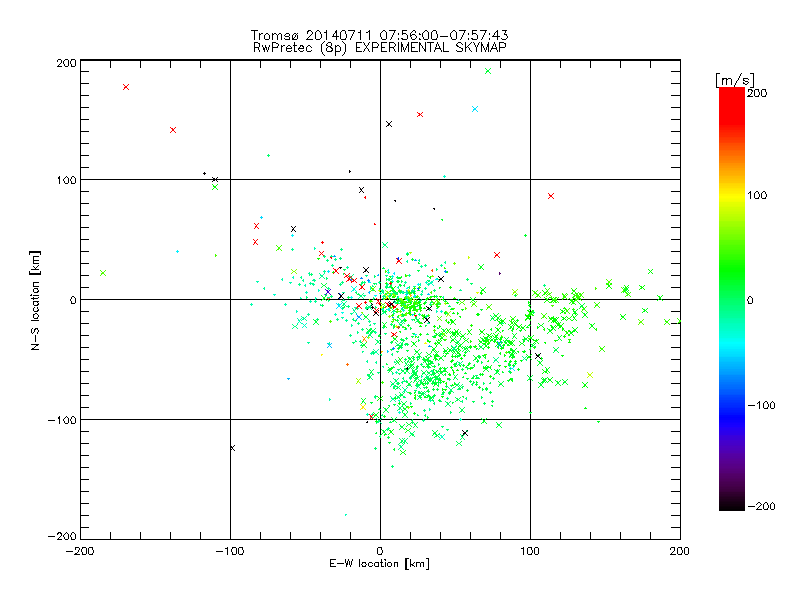Click the -100 label on the colorbar

pyautogui.click(x=761, y=406)
